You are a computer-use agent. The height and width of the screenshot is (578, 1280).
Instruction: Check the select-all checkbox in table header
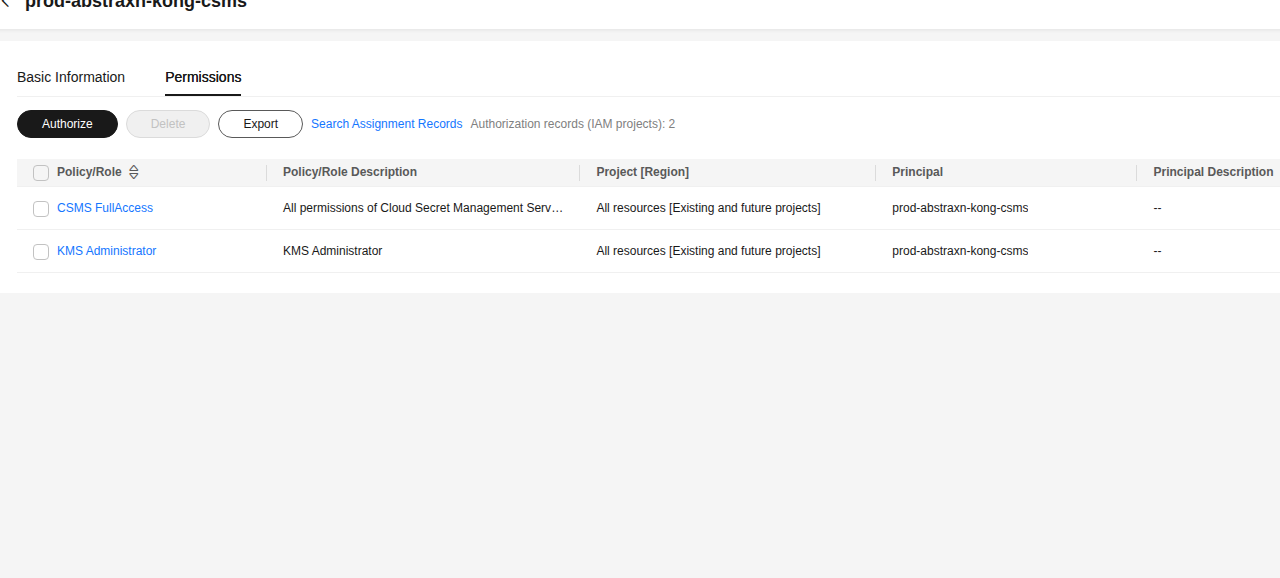(41, 172)
